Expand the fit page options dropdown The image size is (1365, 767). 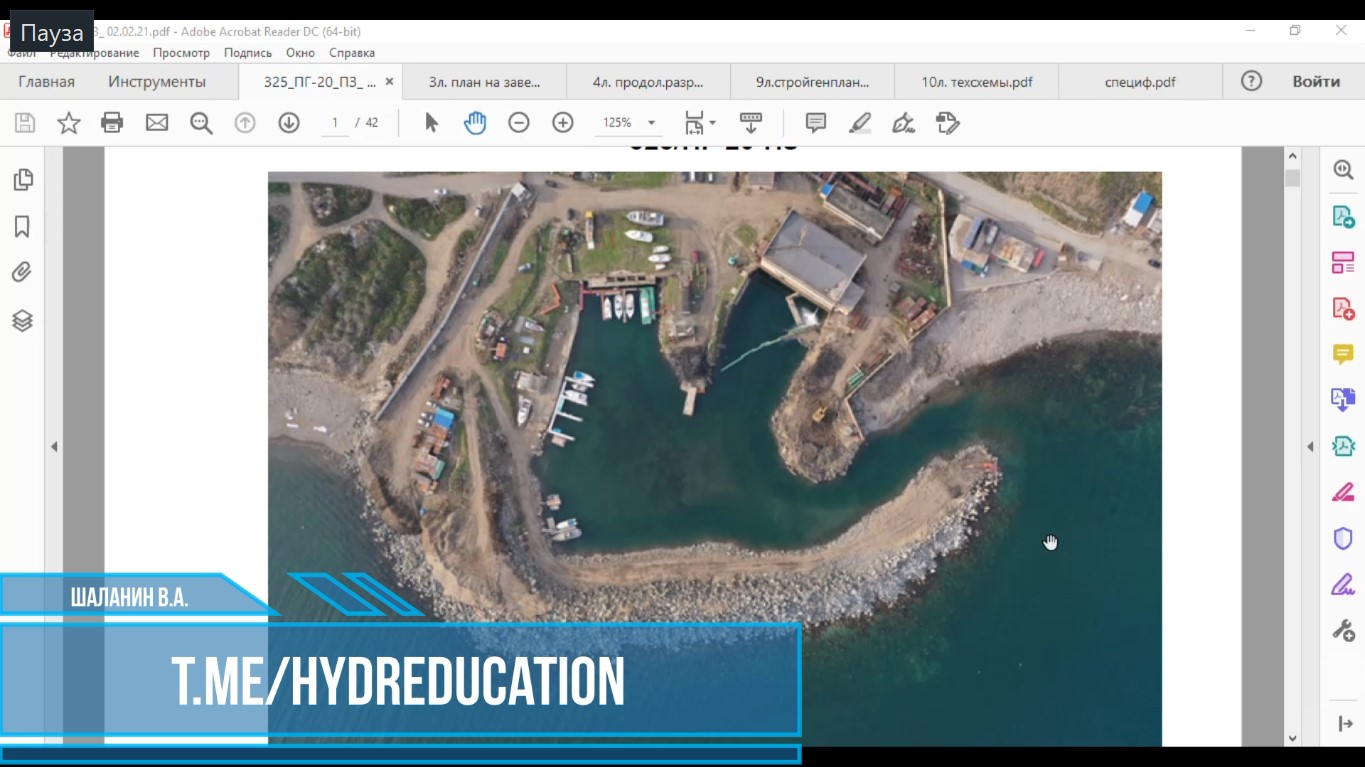[712, 123]
